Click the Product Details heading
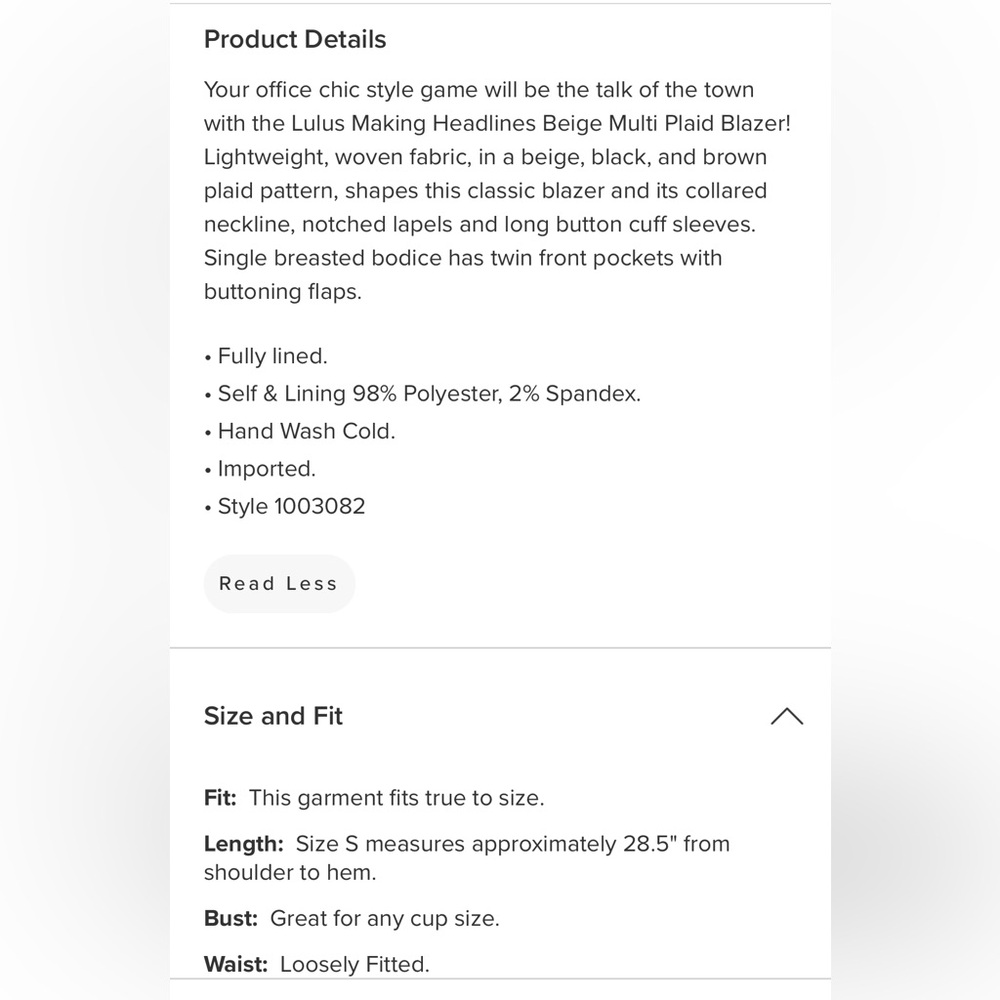 [295, 40]
